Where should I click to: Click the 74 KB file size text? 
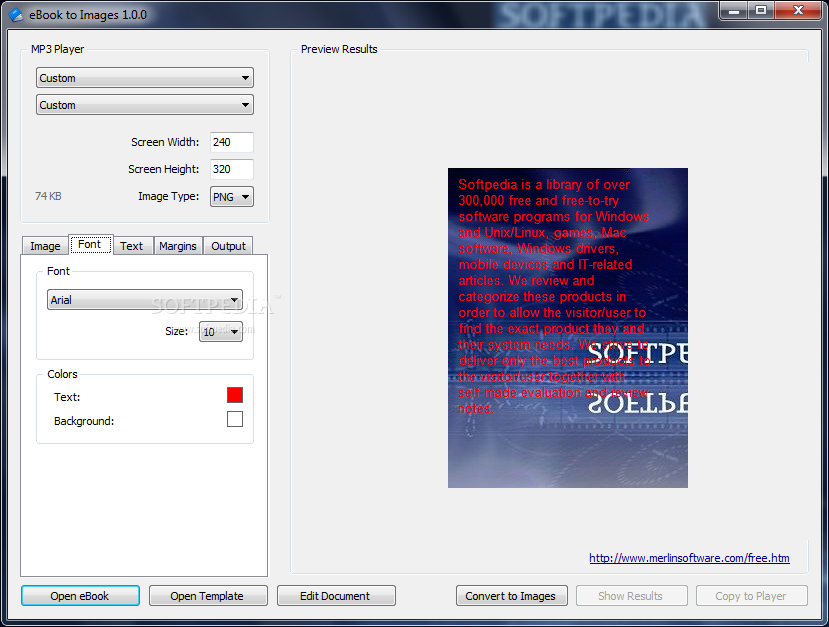pos(48,196)
